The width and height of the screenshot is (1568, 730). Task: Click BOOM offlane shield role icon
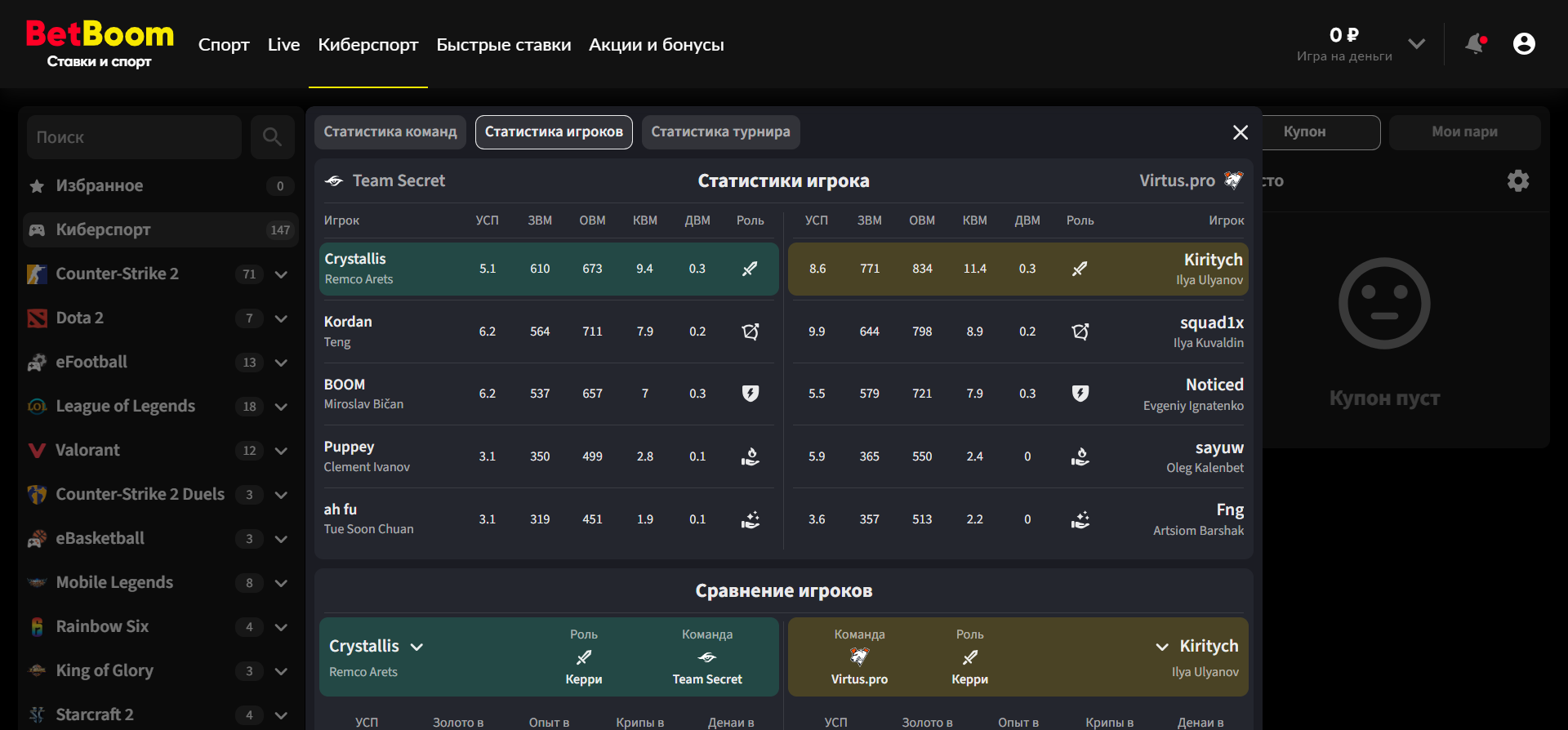click(x=750, y=394)
